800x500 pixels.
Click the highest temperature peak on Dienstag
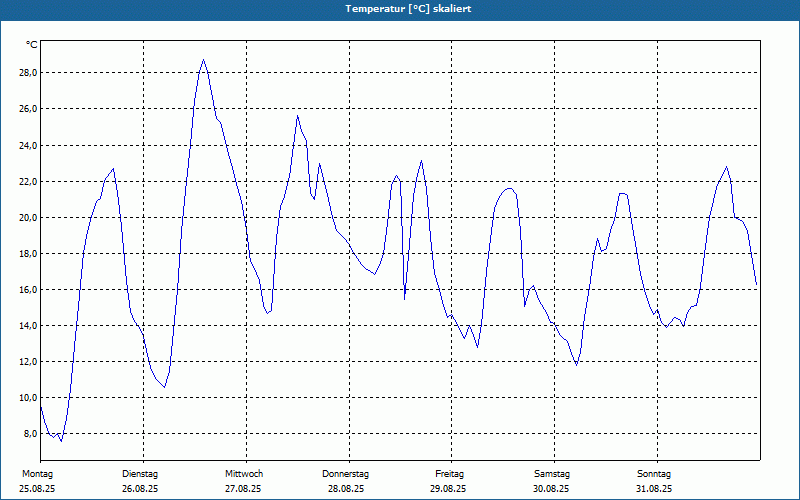click(x=204, y=60)
